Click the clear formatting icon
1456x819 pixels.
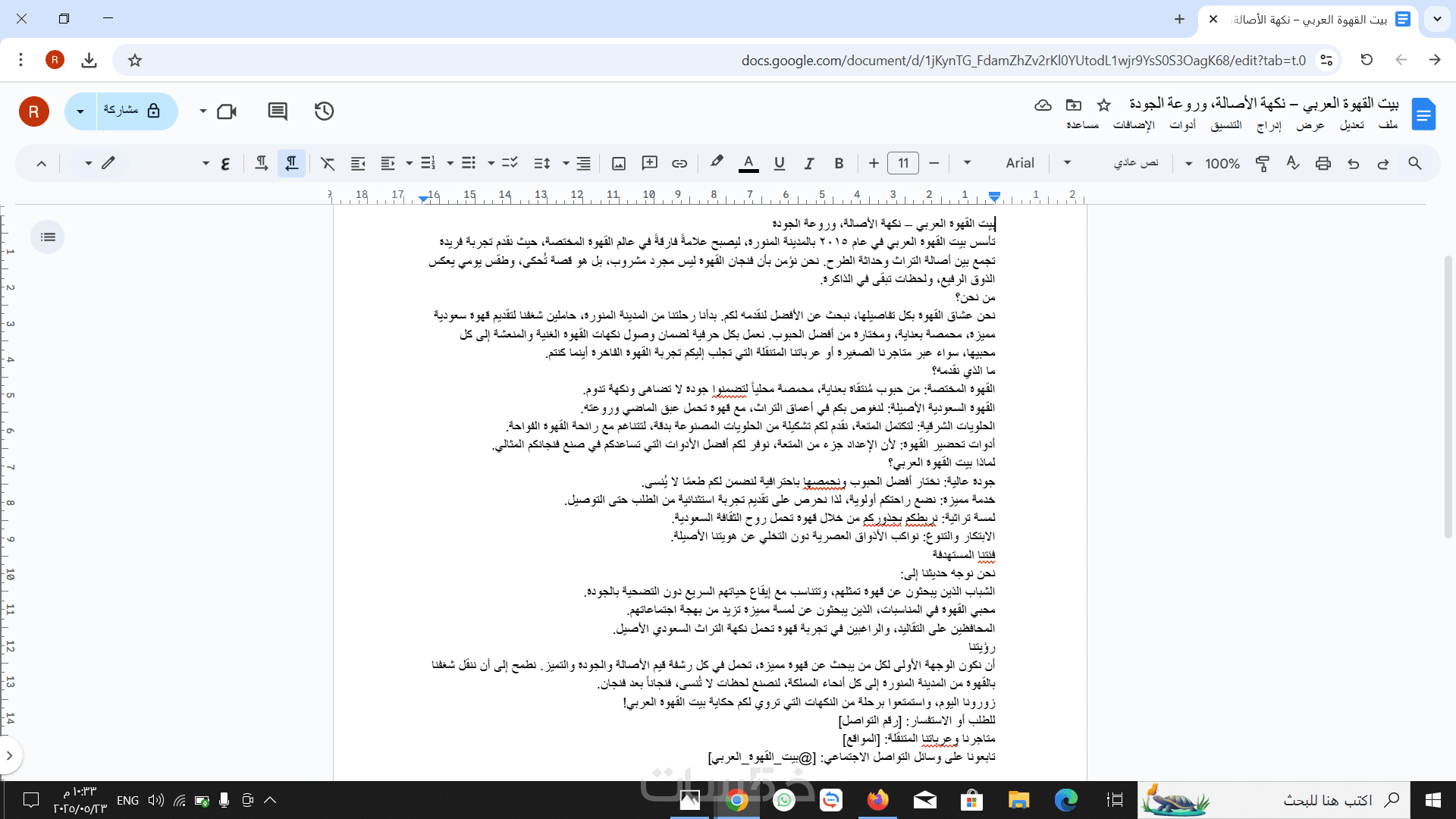click(328, 163)
